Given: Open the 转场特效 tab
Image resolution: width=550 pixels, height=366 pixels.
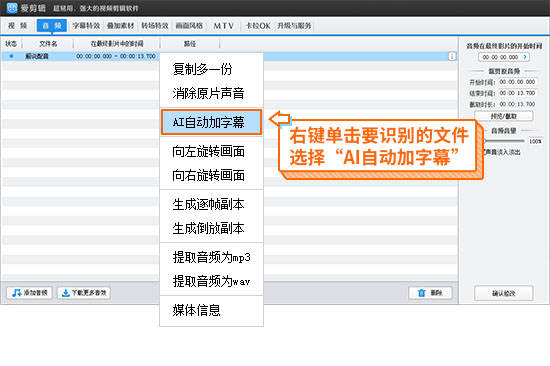Looking at the screenshot, I should tap(155, 26).
